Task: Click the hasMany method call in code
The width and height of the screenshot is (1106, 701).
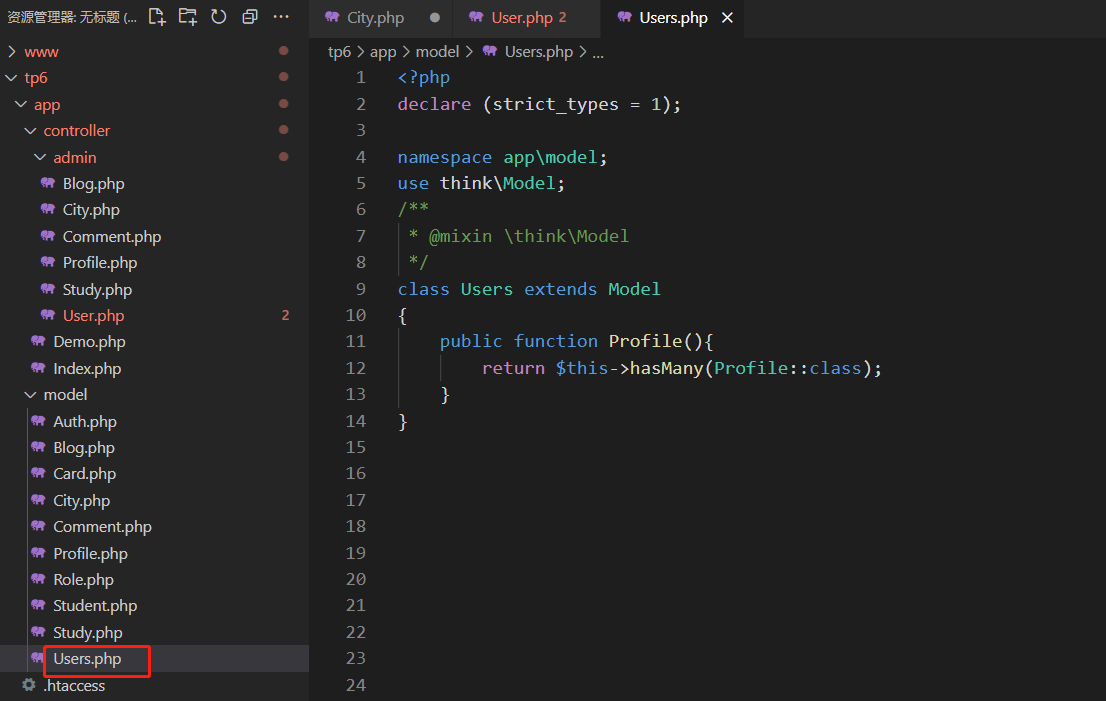Action: [667, 368]
